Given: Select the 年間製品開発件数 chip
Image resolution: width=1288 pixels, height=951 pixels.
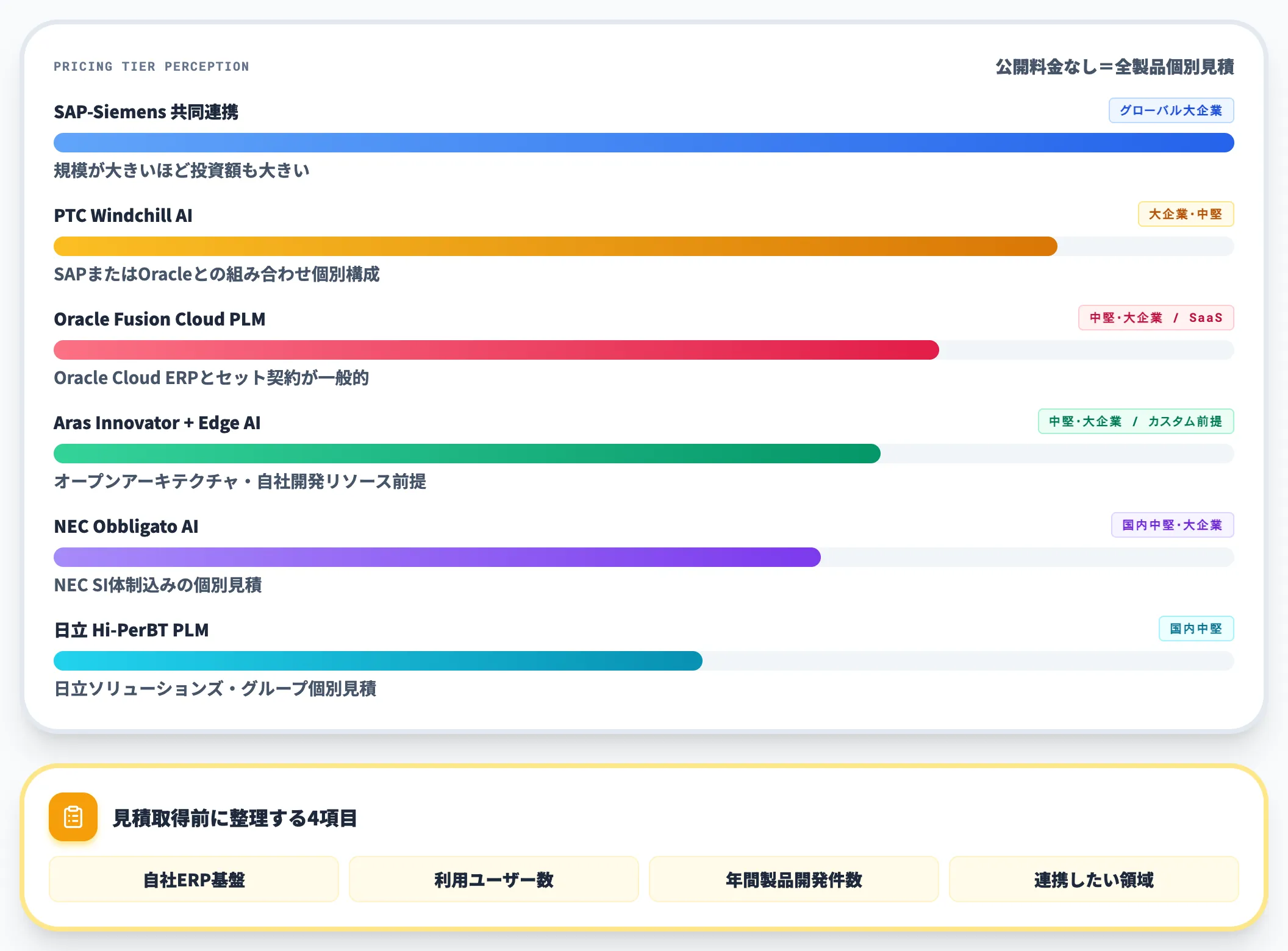Looking at the screenshot, I should click(x=794, y=879).
